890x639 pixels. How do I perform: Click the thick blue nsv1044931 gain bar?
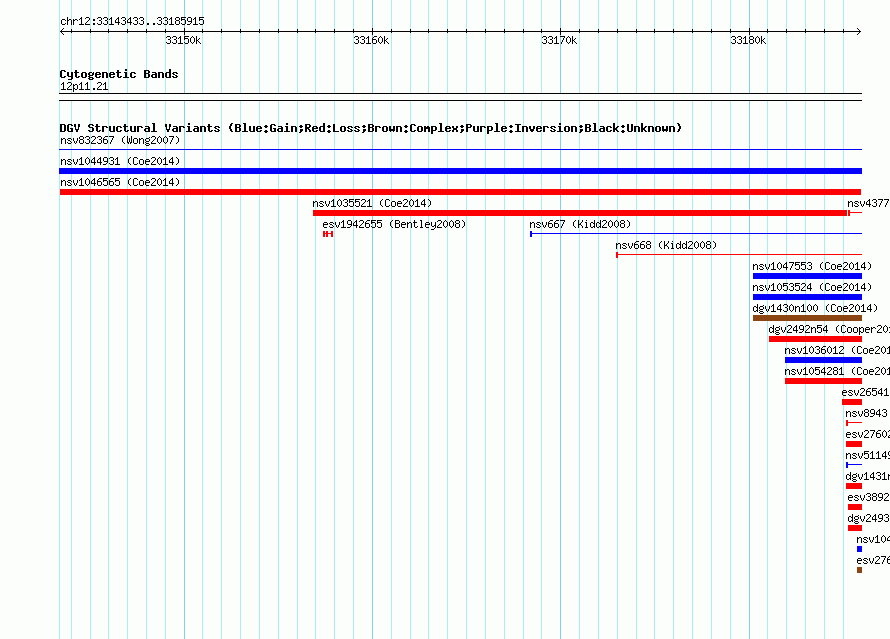click(460, 171)
